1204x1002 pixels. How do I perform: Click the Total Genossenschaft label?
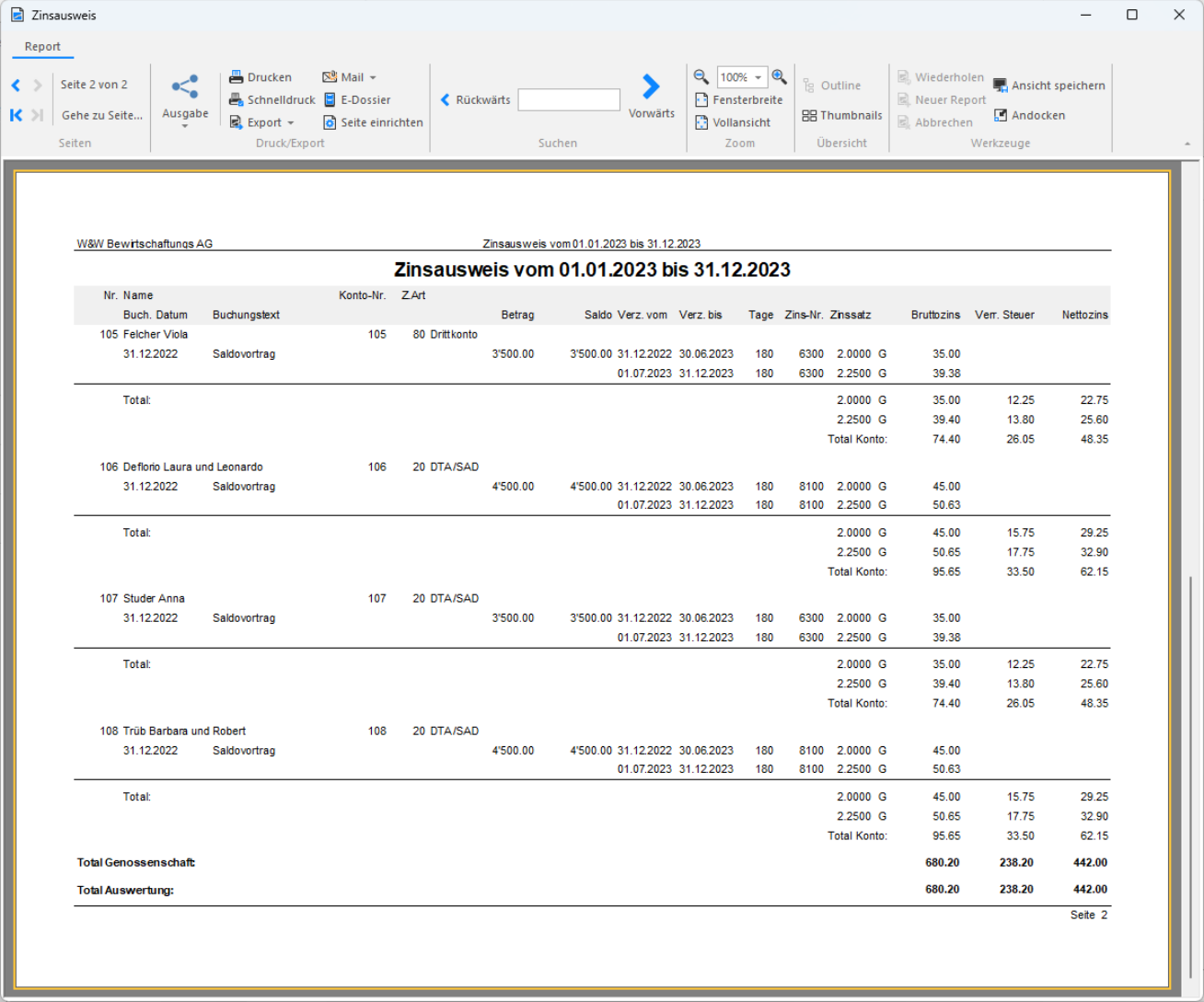[x=136, y=863]
